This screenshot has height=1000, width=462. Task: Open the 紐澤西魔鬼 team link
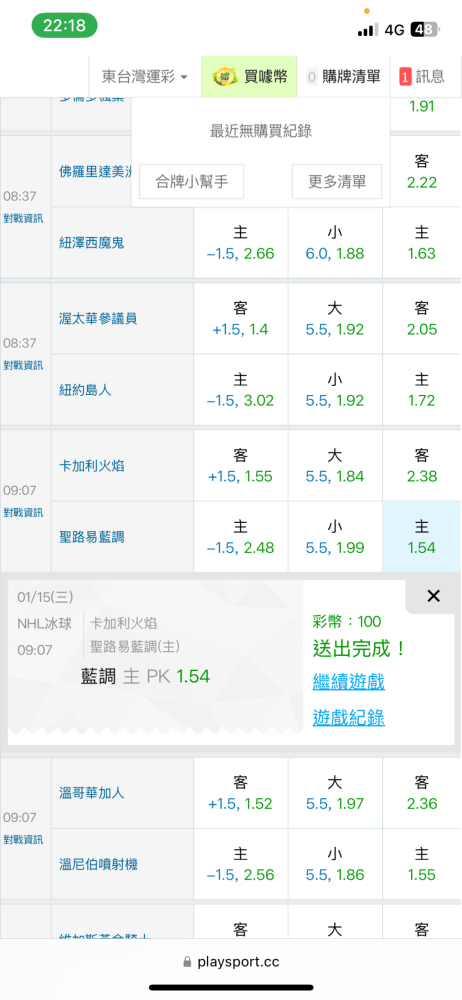91,243
